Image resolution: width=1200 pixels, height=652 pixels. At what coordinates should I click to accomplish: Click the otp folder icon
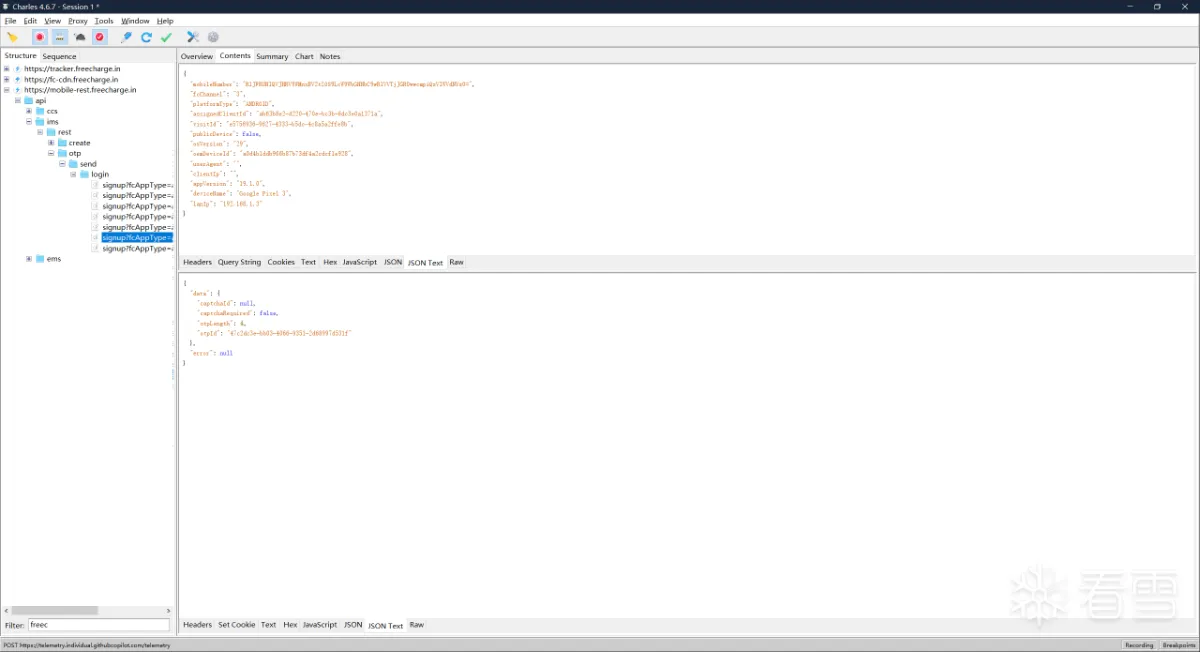pyautogui.click(x=62, y=153)
